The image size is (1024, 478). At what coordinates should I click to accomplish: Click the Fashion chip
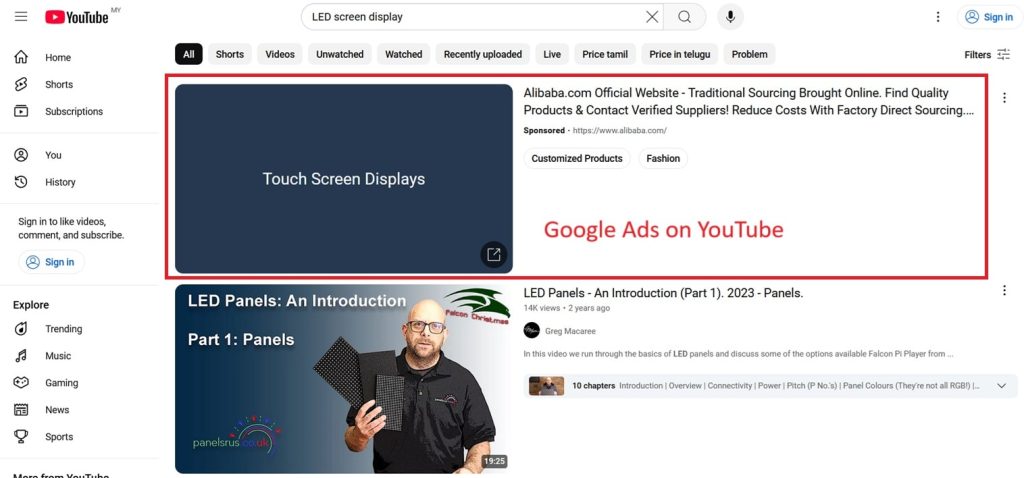(x=663, y=159)
